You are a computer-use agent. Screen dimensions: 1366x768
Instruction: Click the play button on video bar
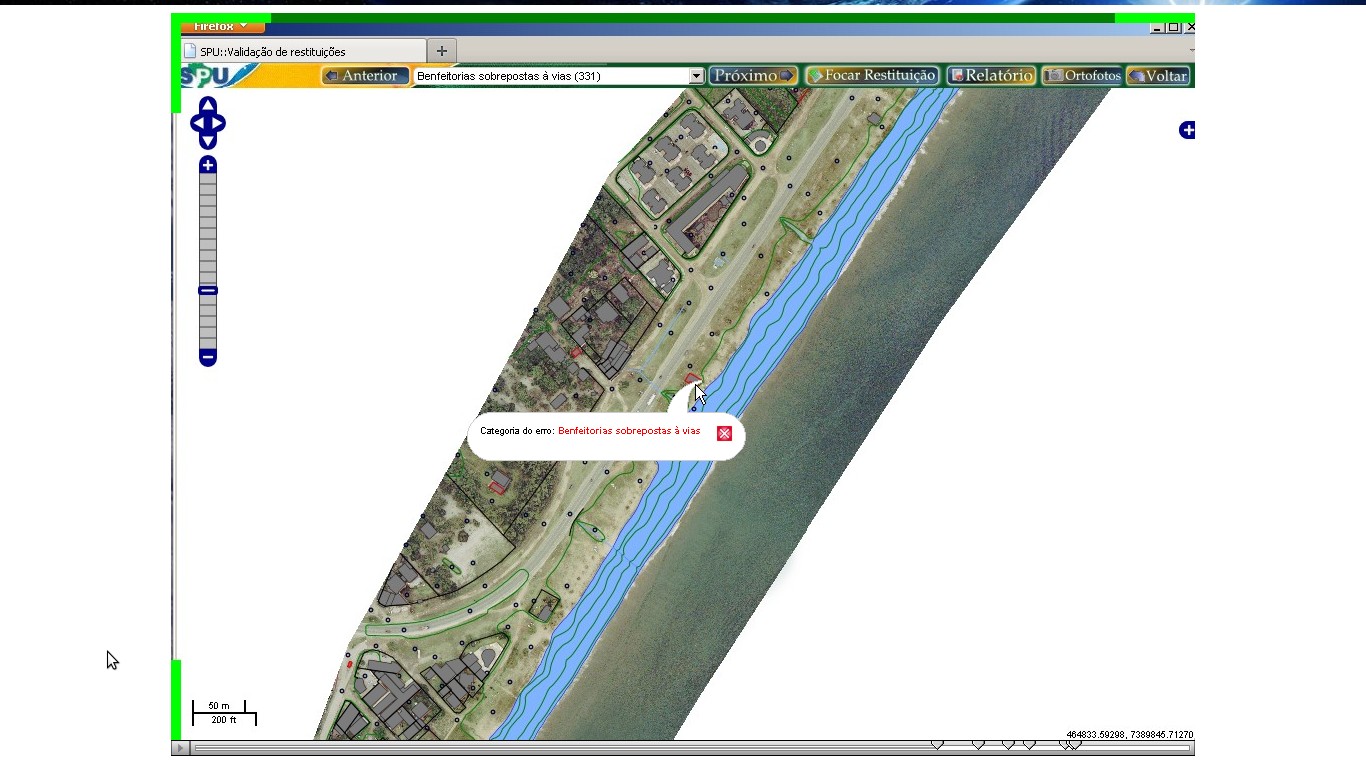(x=181, y=748)
